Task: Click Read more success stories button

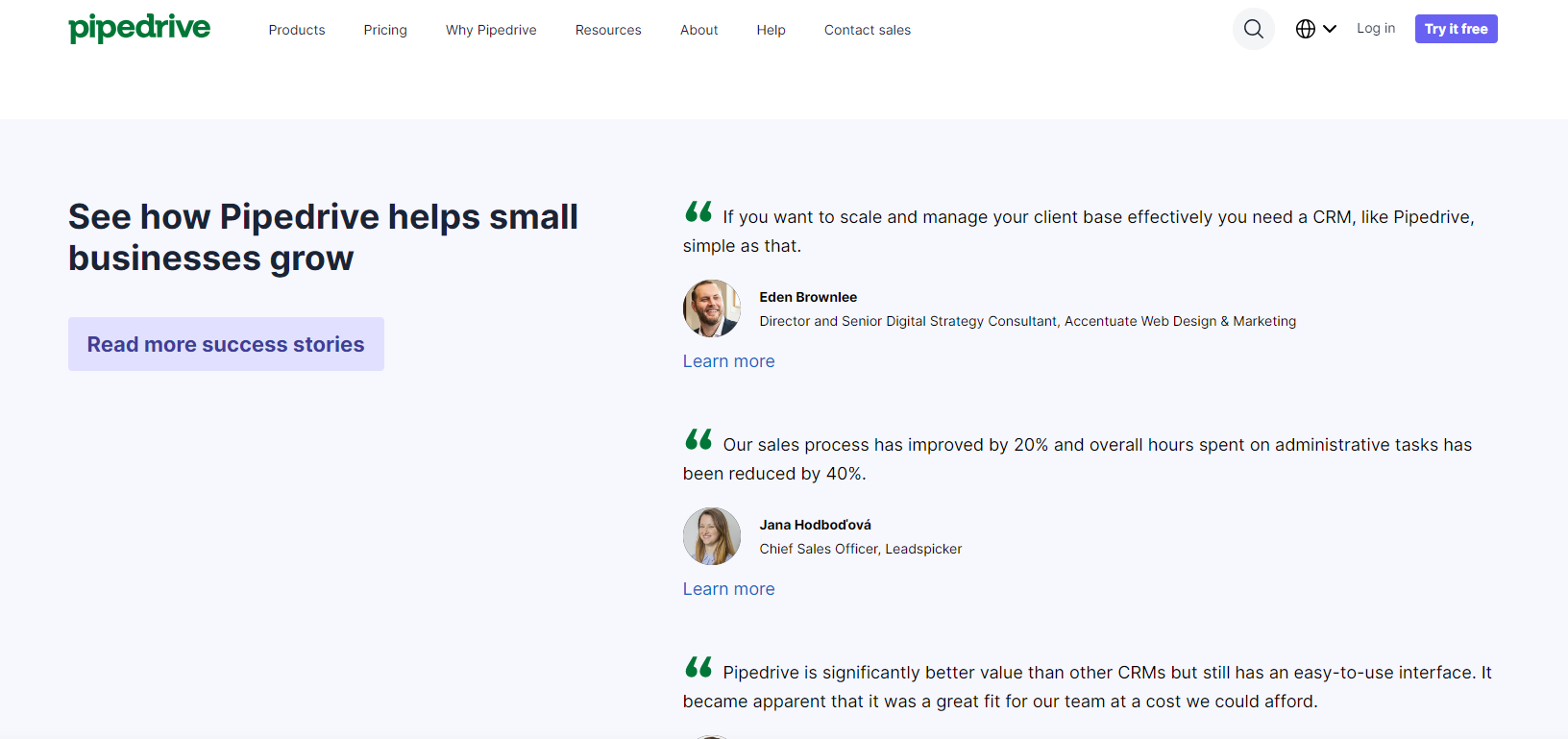Action: click(x=226, y=344)
